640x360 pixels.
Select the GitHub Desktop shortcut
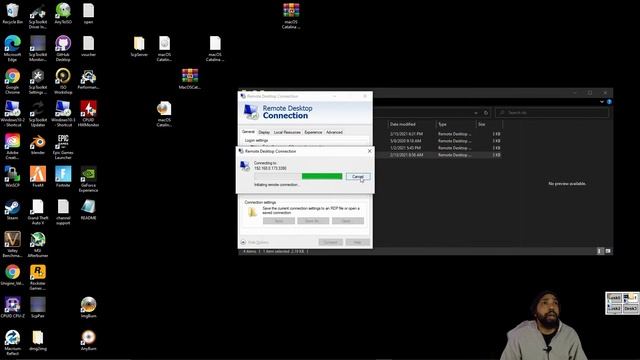coord(63,48)
